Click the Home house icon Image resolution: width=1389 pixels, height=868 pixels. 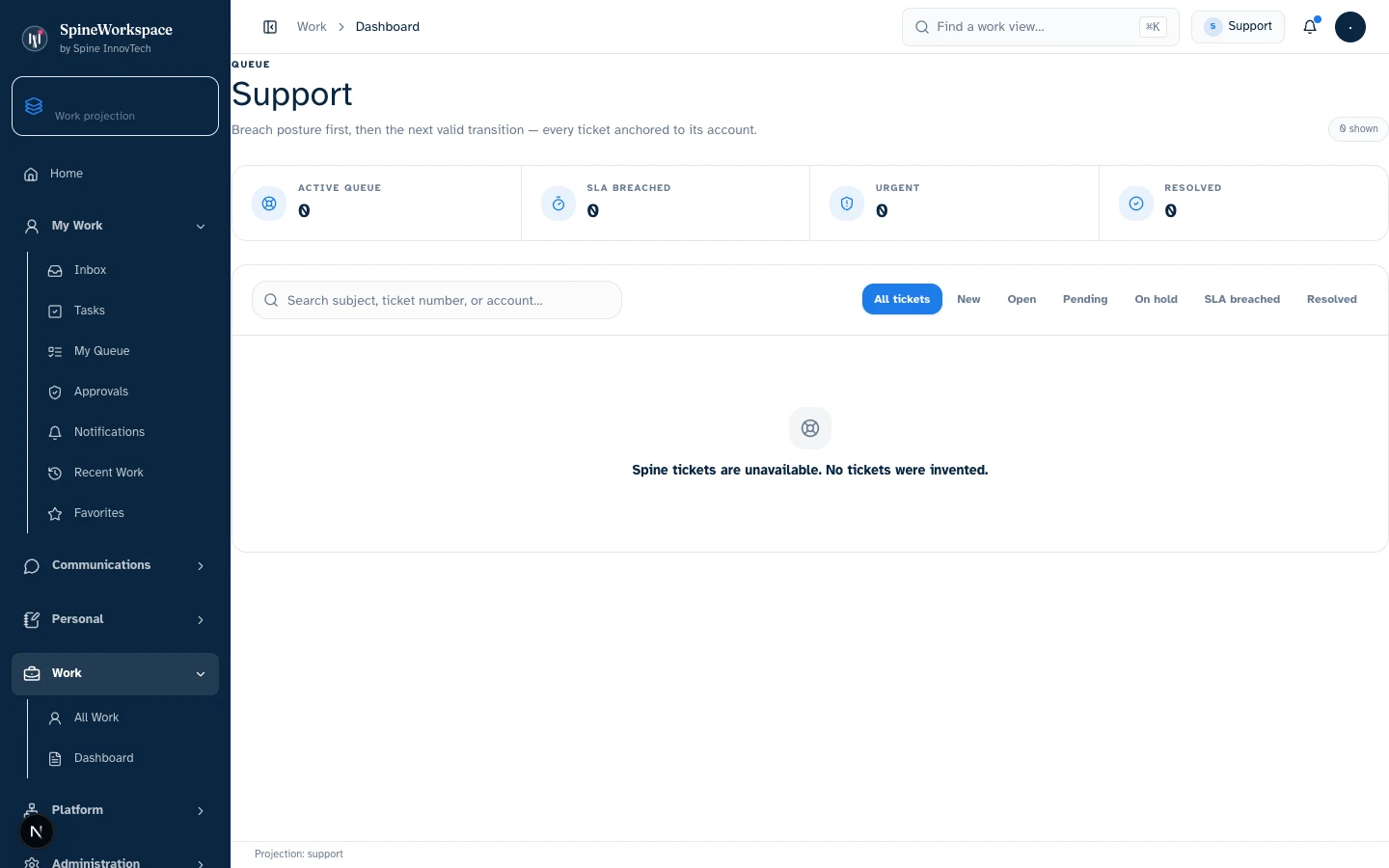click(31, 175)
